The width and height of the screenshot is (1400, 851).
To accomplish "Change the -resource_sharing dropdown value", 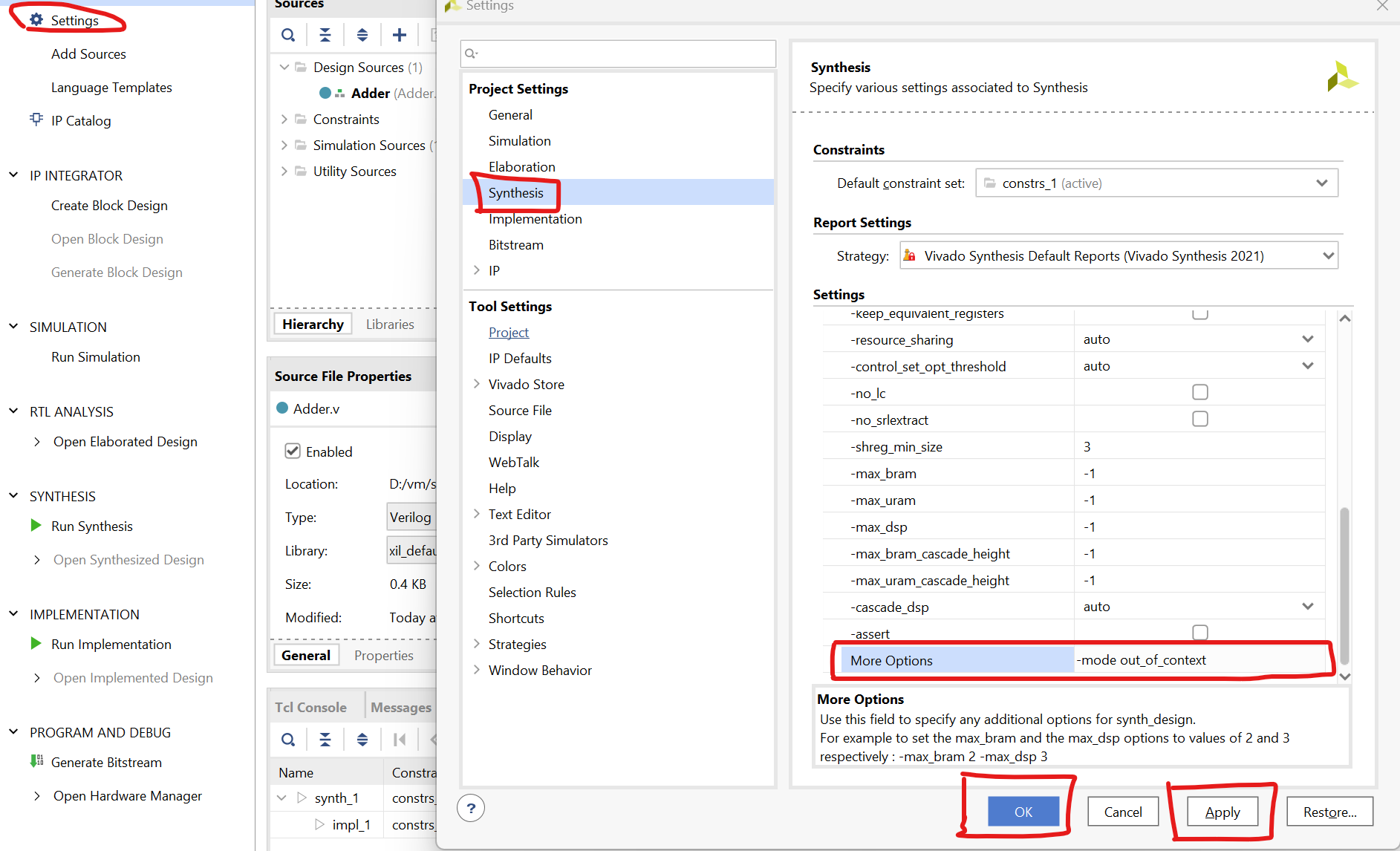I will pyautogui.click(x=1307, y=339).
